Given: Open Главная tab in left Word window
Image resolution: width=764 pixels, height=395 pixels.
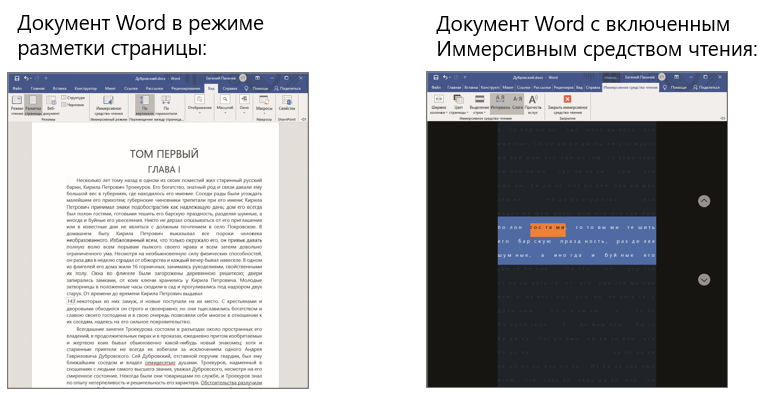Looking at the screenshot, I should coord(38,89).
